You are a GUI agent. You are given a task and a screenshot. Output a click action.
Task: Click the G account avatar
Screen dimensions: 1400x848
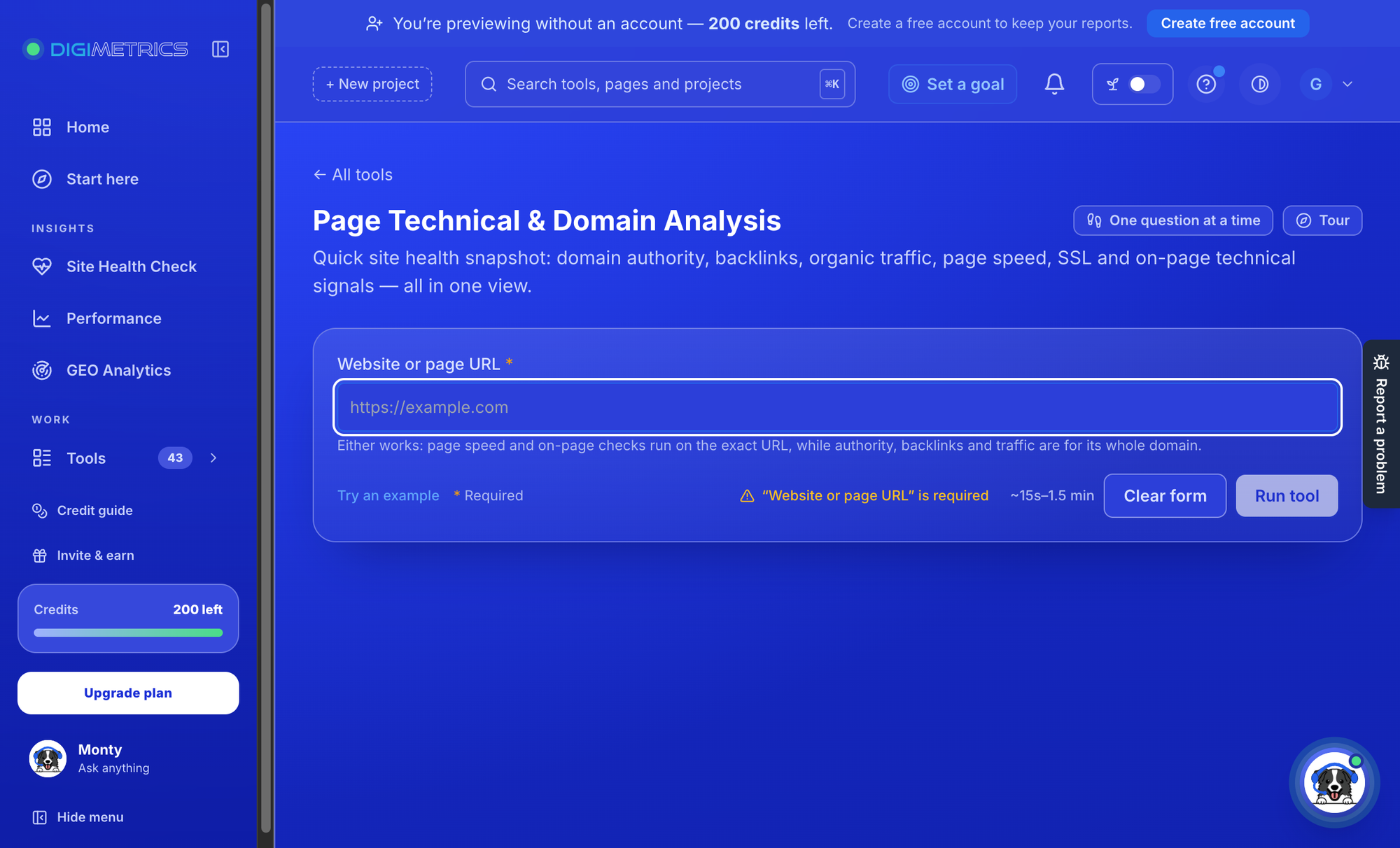tap(1316, 84)
